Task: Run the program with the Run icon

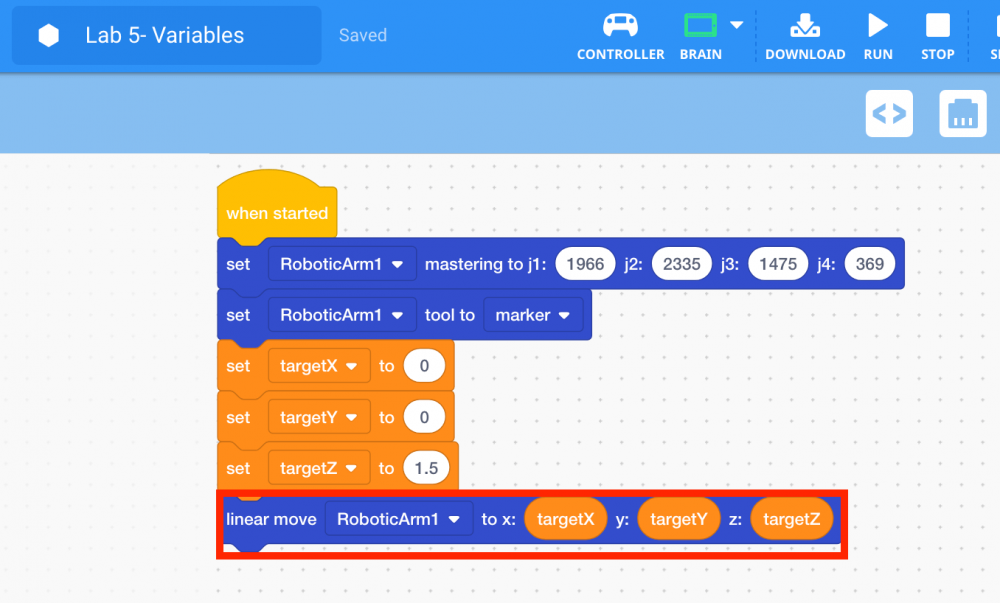Action: (x=877, y=27)
